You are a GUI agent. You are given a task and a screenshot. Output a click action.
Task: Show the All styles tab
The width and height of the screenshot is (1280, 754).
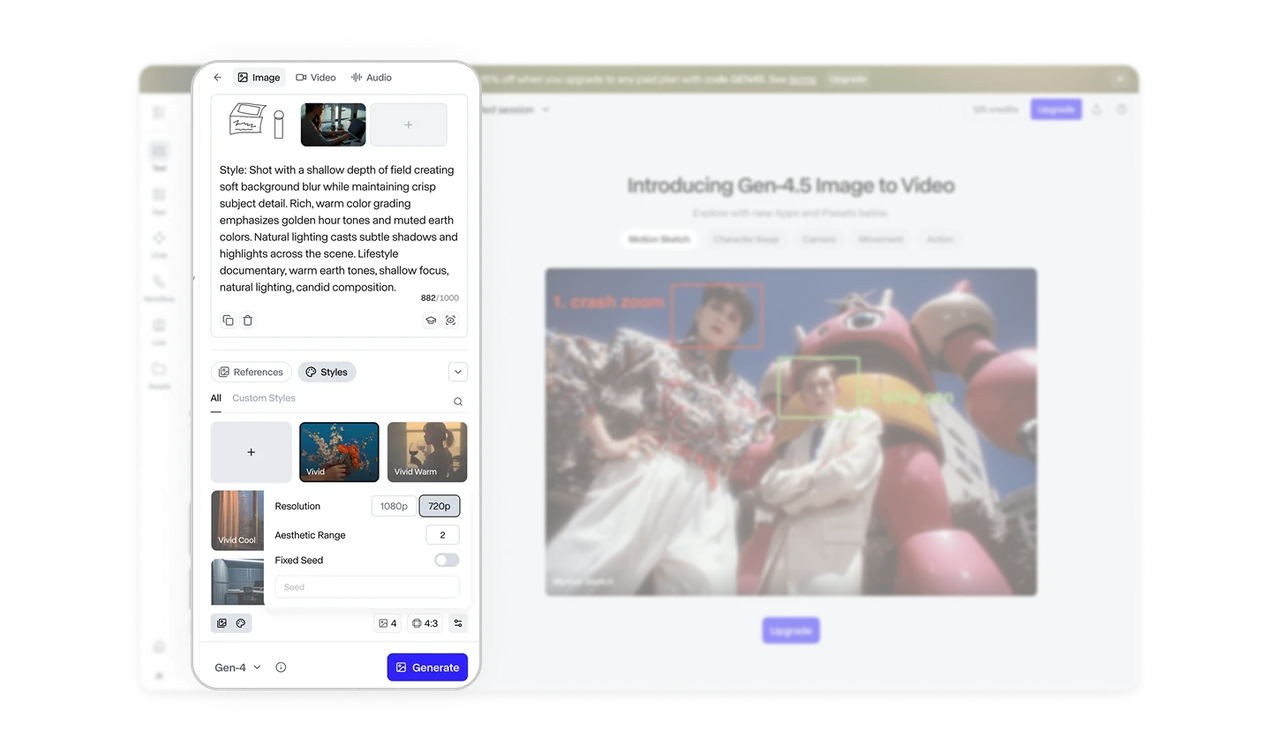coord(216,398)
